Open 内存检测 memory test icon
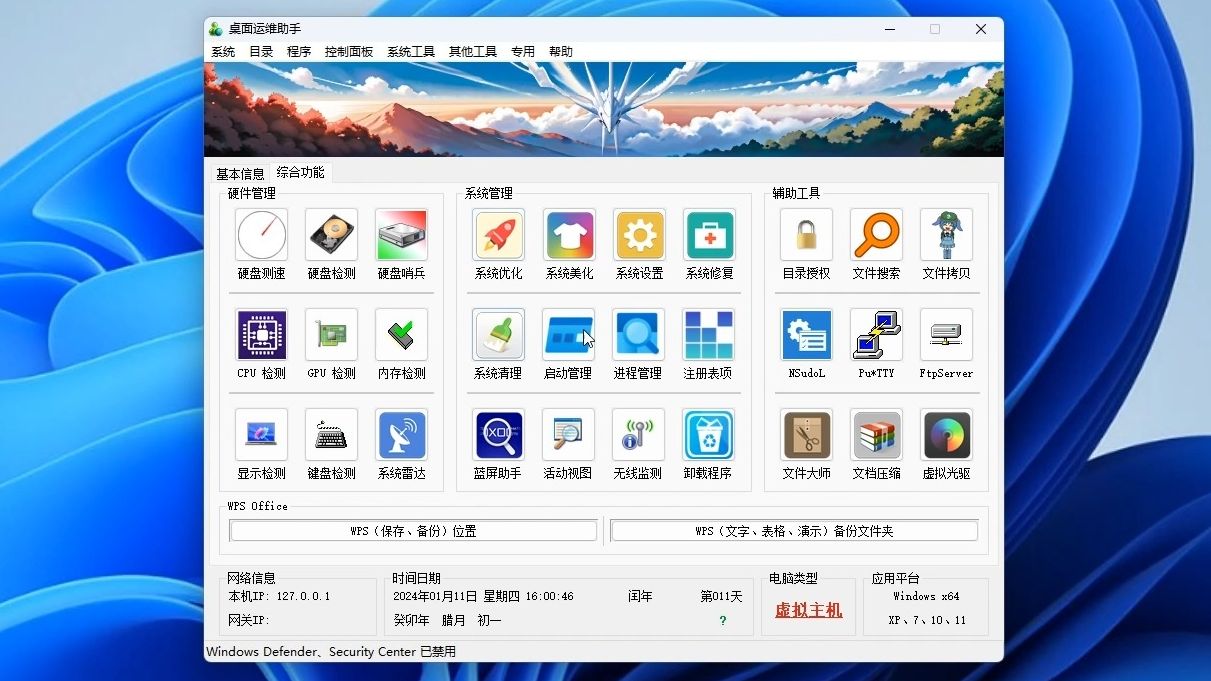 coord(402,335)
